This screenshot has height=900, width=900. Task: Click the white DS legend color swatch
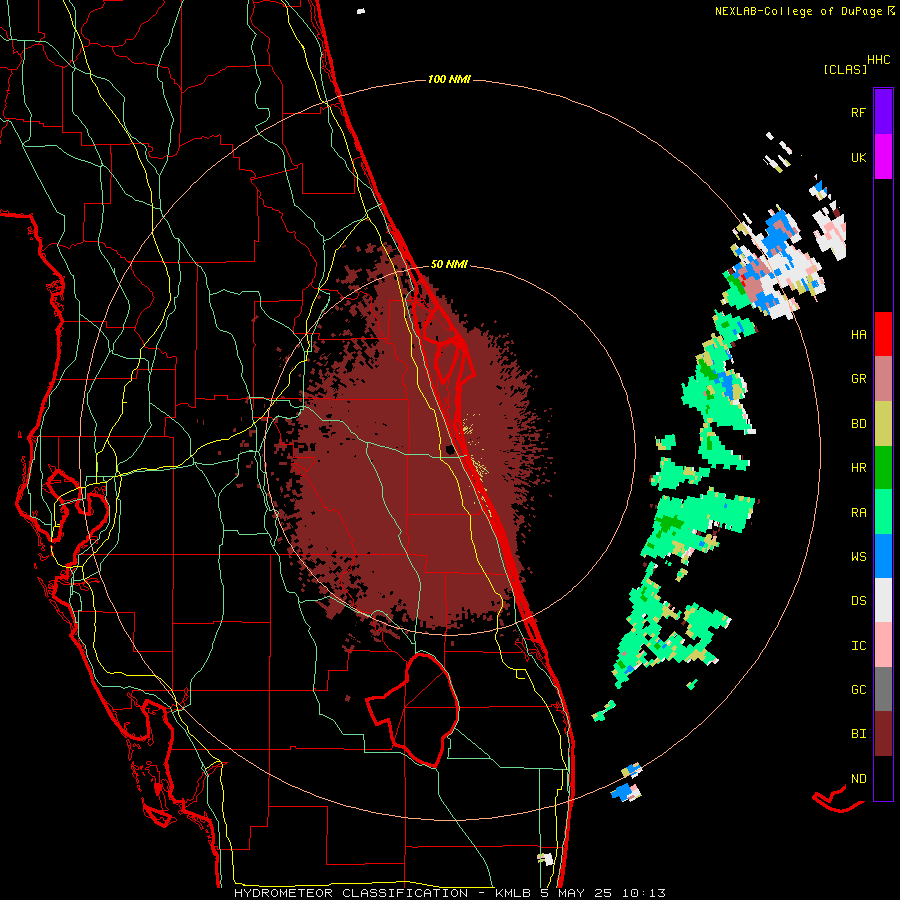(x=883, y=600)
